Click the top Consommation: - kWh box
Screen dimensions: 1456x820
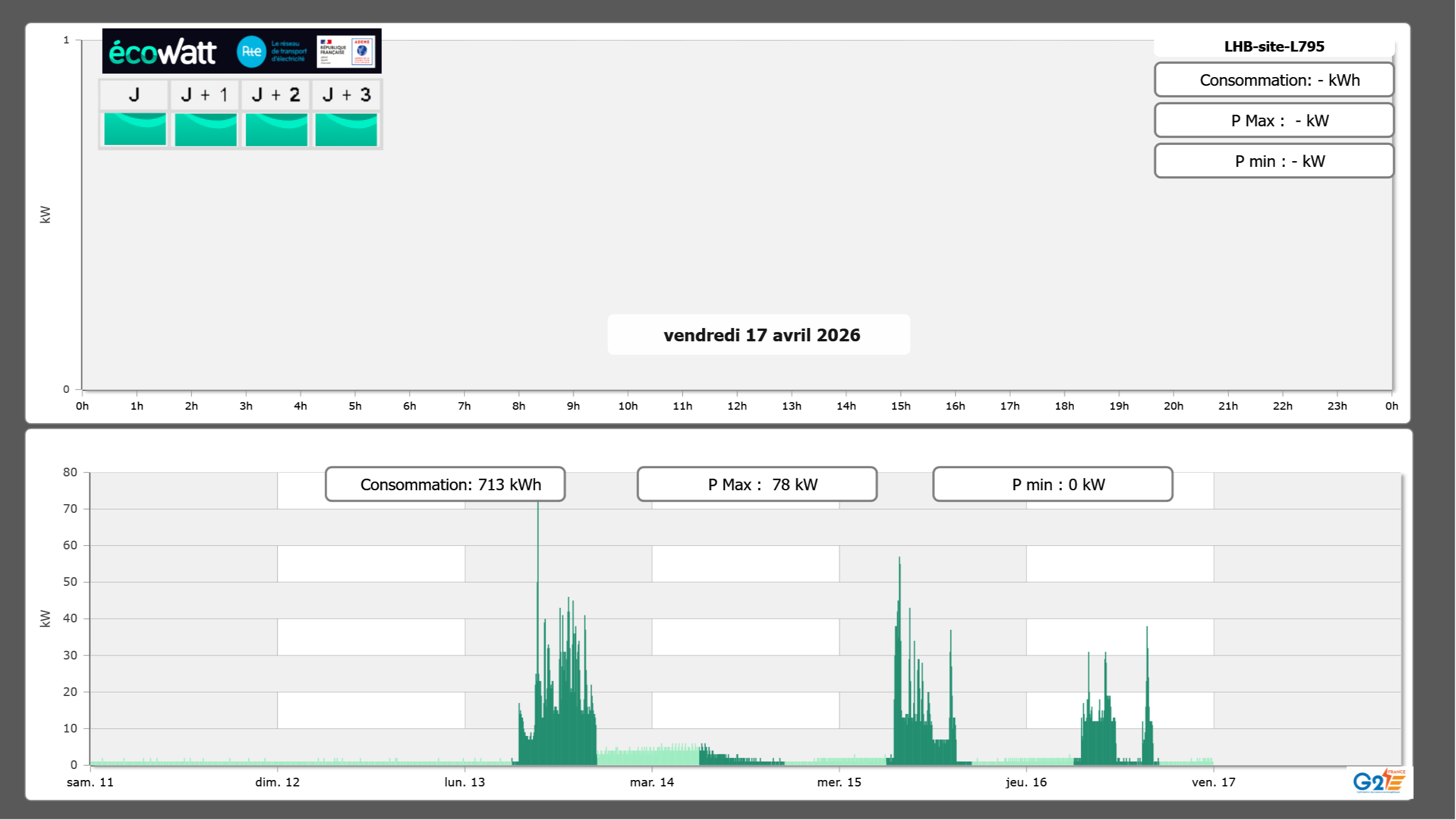click(x=1273, y=80)
